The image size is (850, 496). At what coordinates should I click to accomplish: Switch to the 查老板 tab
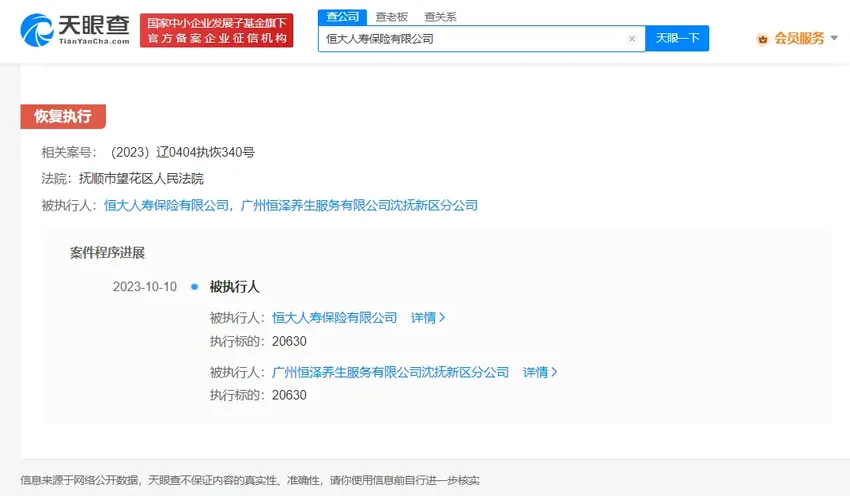coord(391,17)
